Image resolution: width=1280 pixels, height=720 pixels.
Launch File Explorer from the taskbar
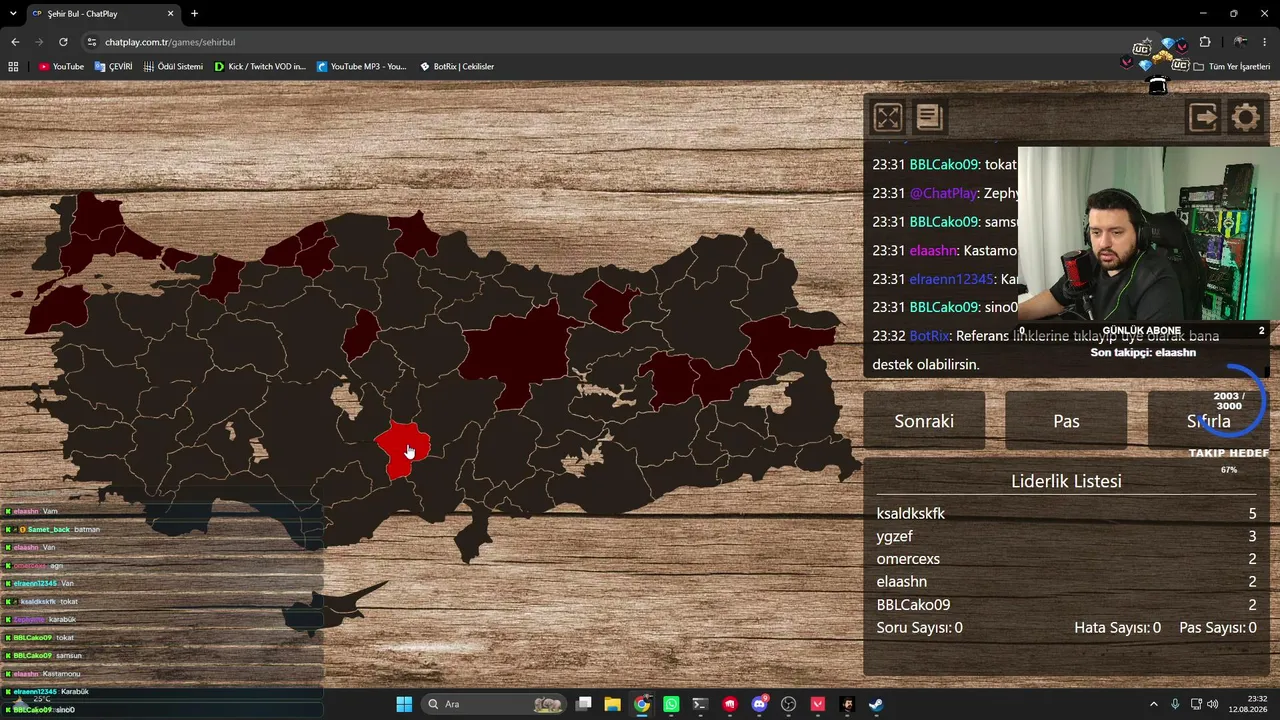click(x=613, y=704)
